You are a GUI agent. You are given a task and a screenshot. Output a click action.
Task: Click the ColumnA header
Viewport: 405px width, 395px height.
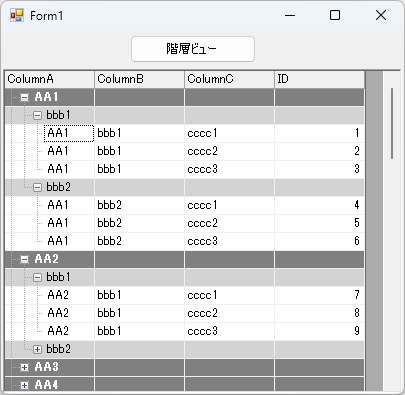coord(50,79)
